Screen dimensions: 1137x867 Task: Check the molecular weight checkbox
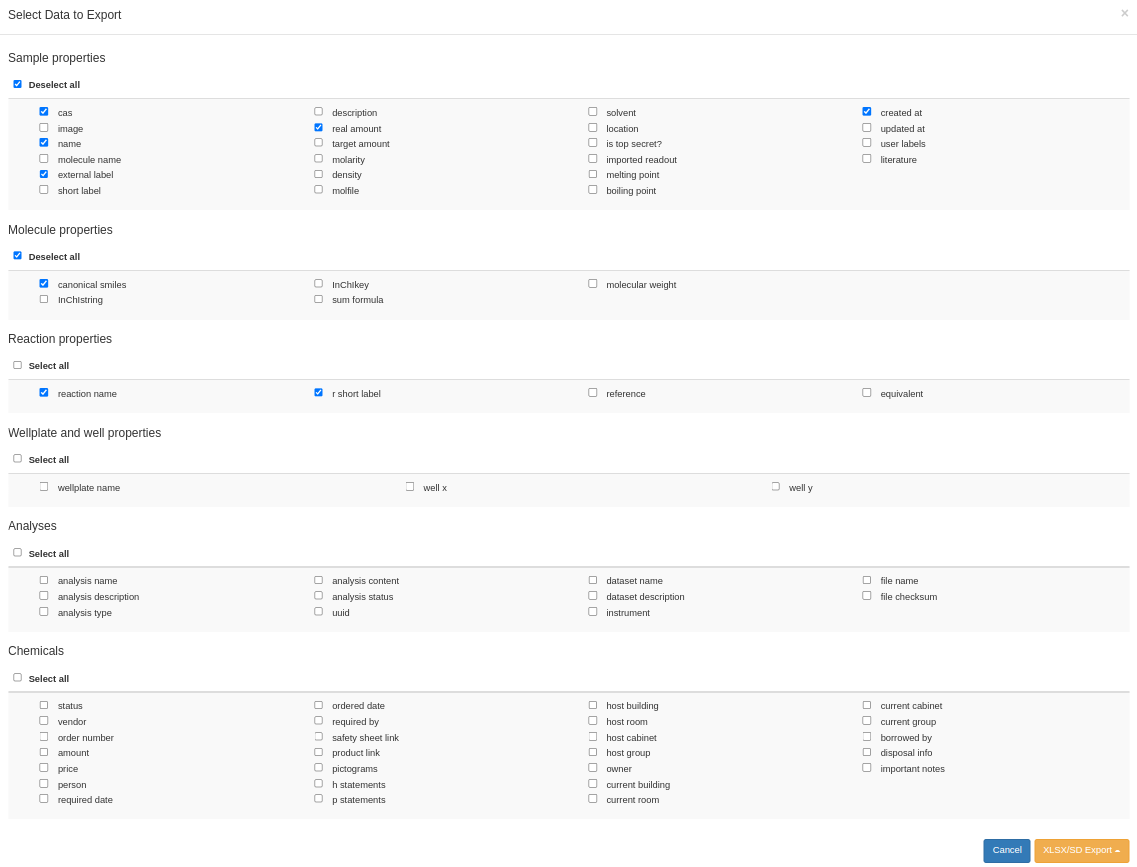(x=592, y=283)
